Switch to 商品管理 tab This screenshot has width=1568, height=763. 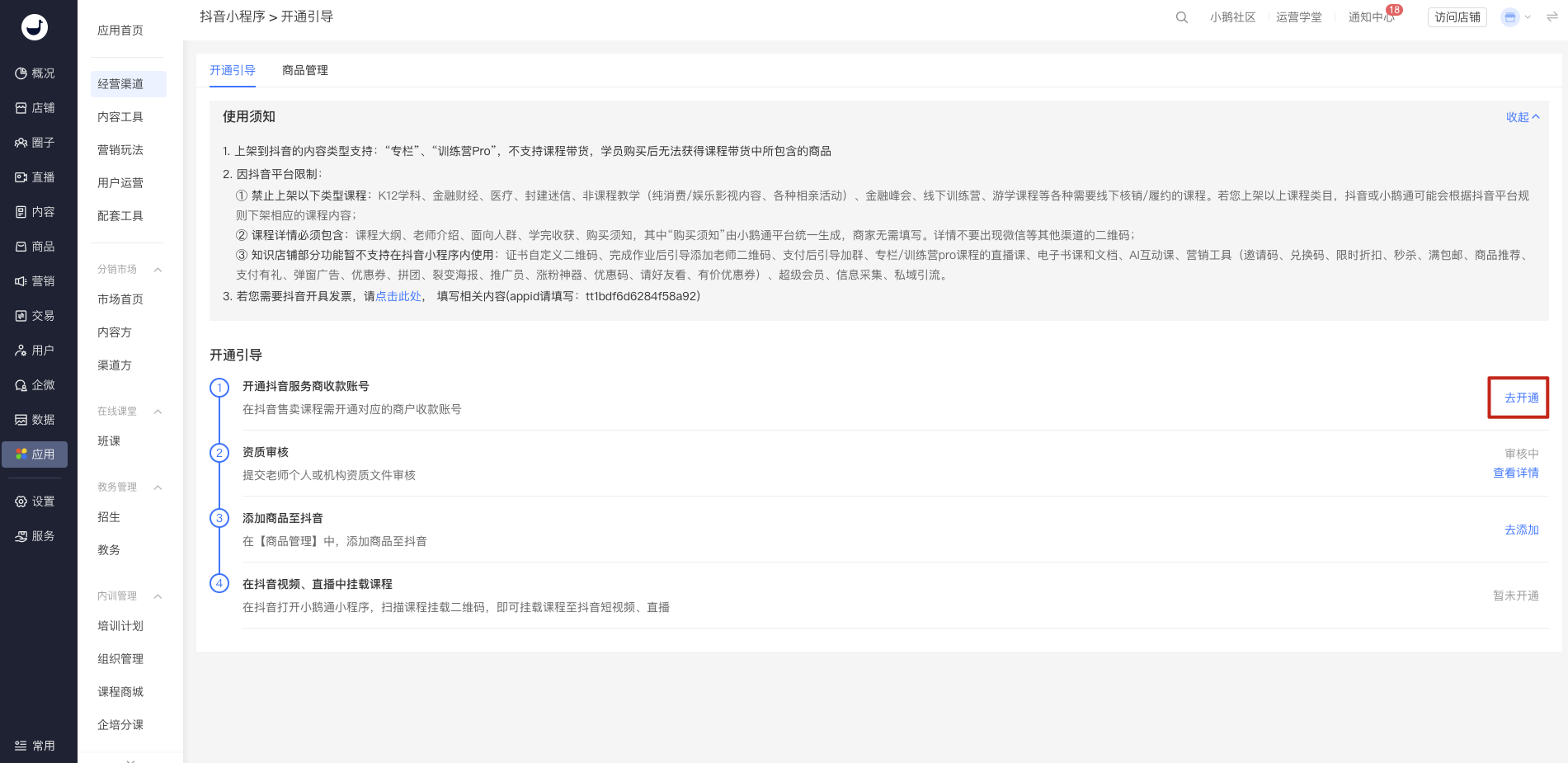[305, 70]
